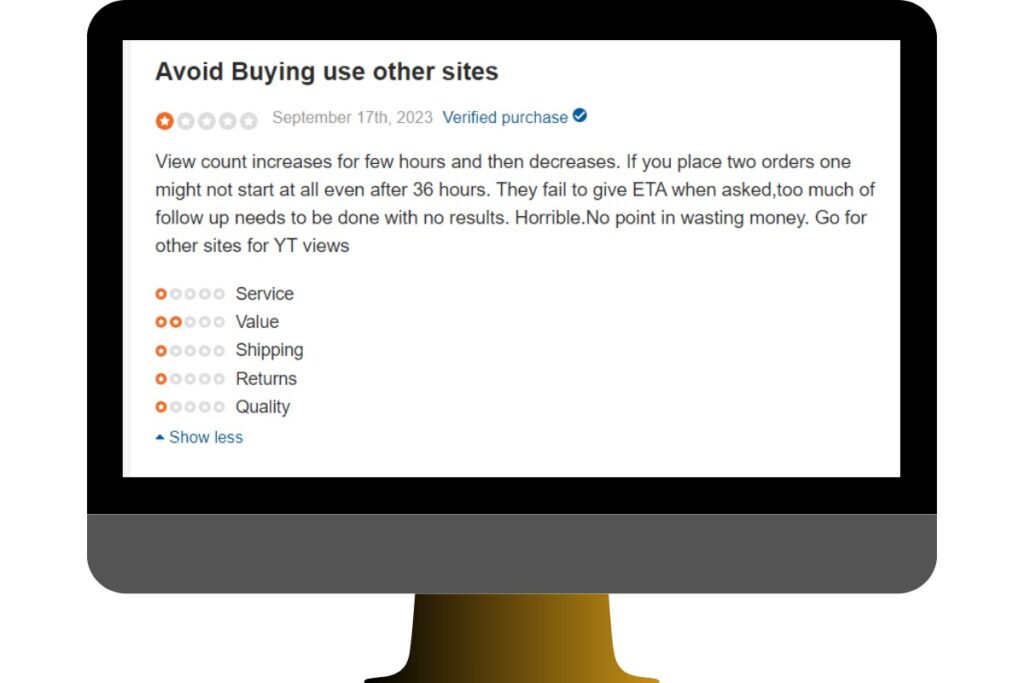Click the fourth gray overall rating star
1024x683 pixels.
click(227, 121)
